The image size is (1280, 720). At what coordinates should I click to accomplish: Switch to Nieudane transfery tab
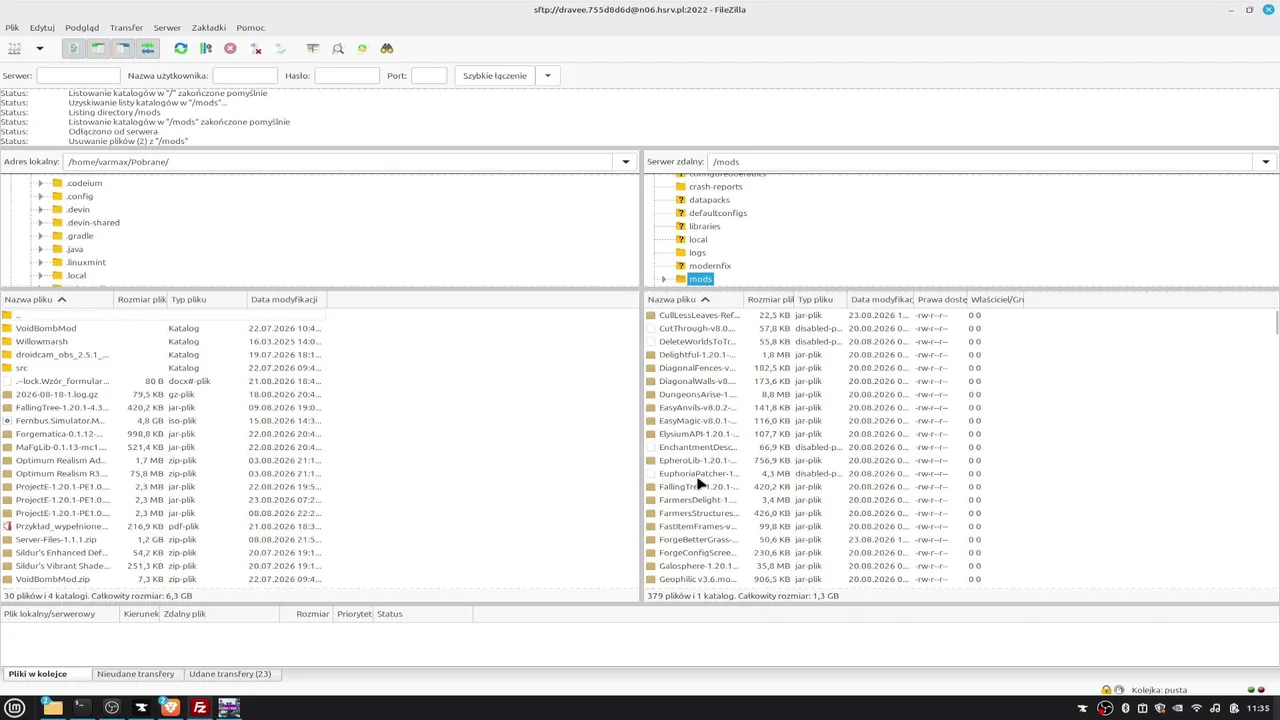click(x=136, y=674)
